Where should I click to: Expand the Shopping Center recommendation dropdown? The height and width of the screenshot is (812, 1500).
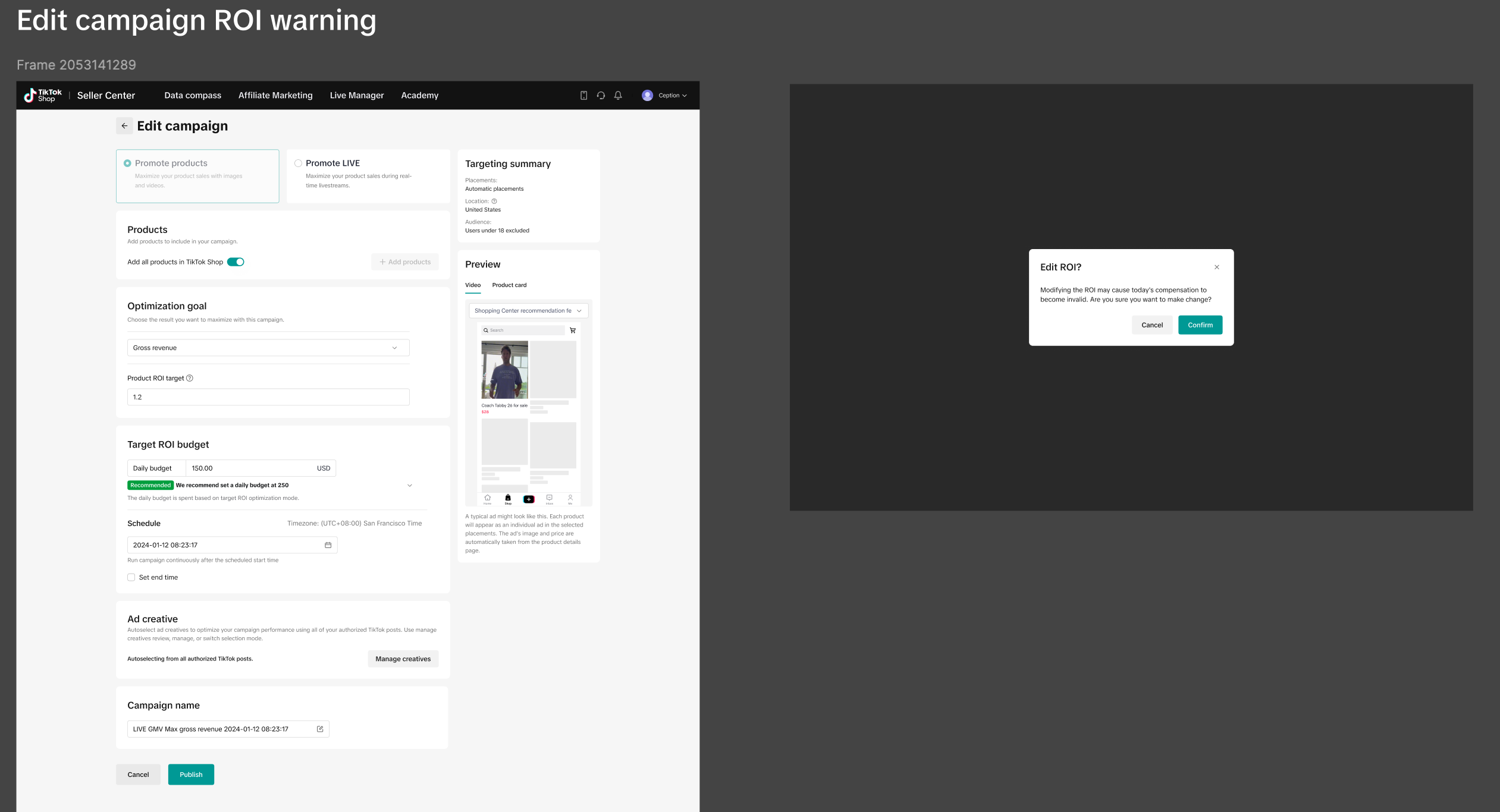point(528,311)
